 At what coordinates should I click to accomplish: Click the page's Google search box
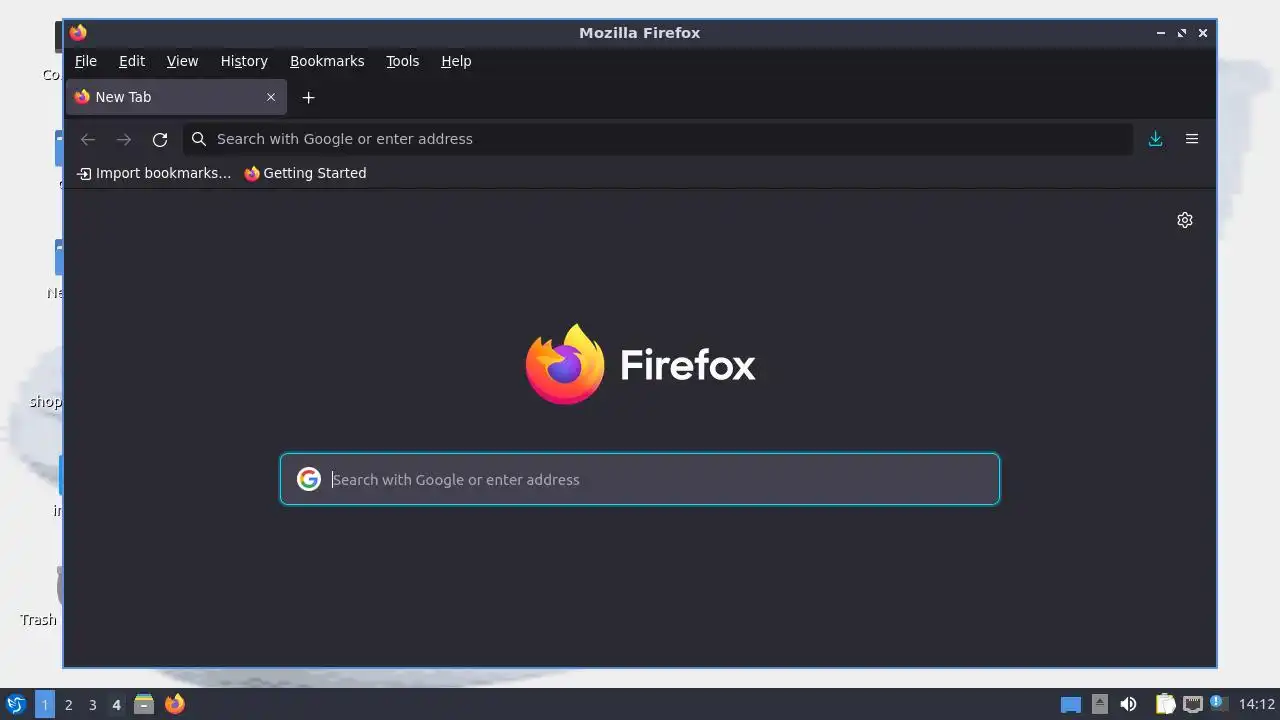pos(640,479)
